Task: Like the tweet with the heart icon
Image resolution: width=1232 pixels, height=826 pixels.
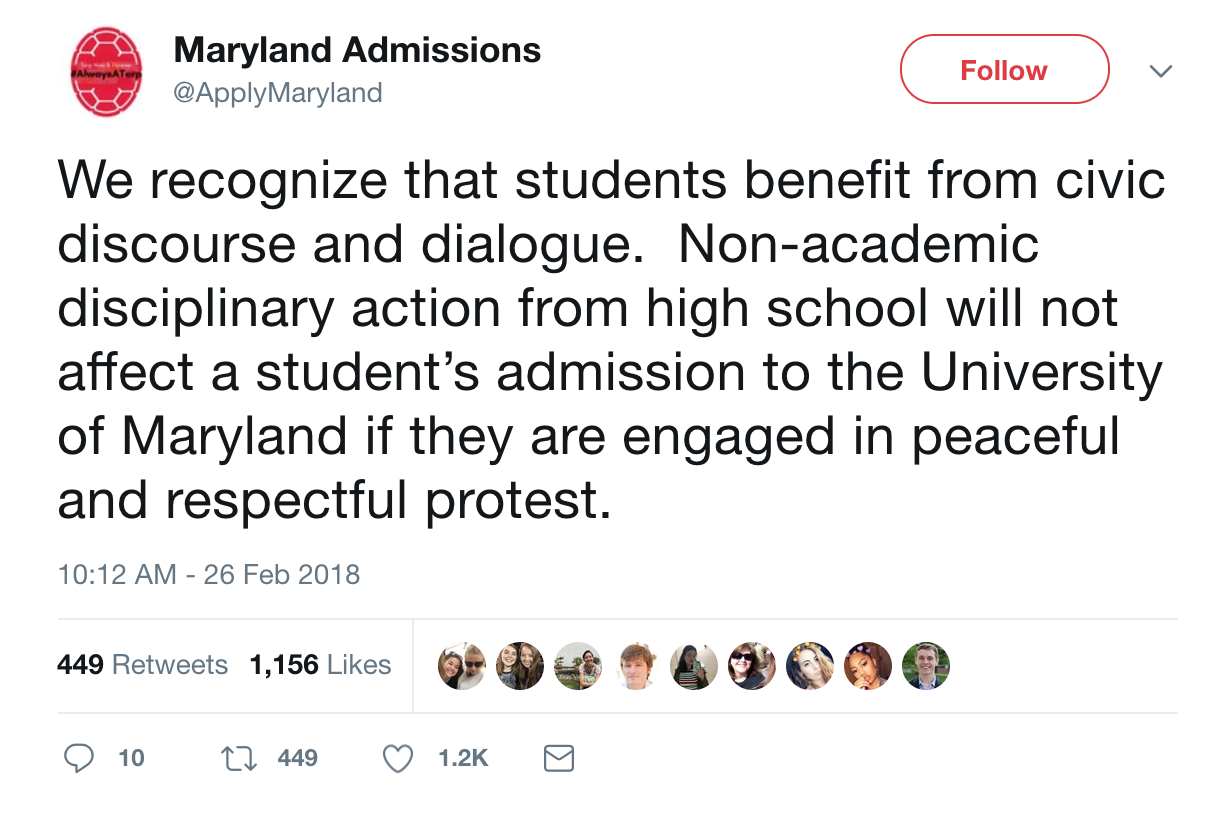Action: click(399, 759)
